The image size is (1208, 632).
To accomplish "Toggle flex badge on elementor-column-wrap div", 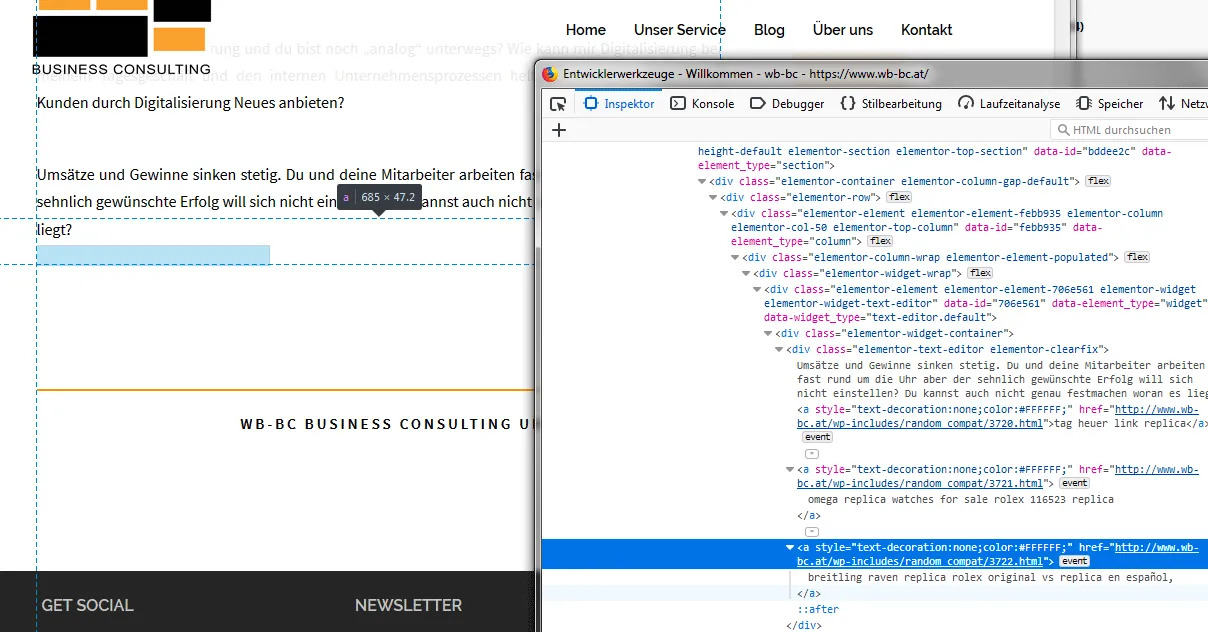I will (1137, 257).
